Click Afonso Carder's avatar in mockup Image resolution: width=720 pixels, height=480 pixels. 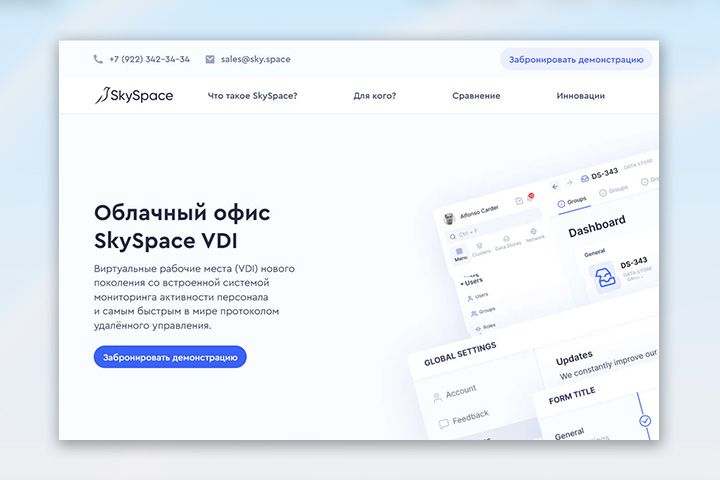click(449, 218)
